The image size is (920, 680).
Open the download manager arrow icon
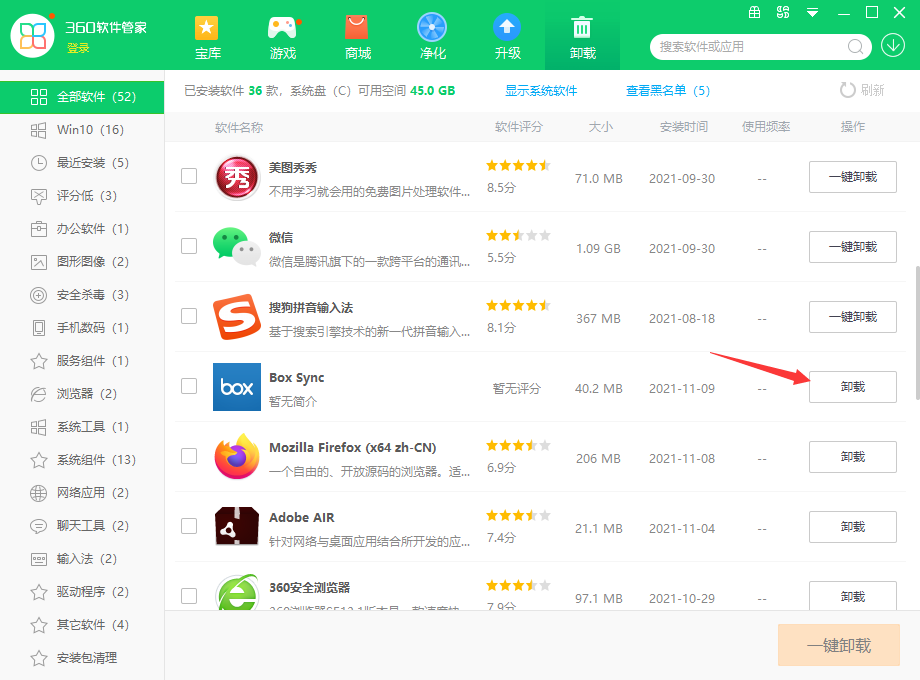click(x=893, y=45)
